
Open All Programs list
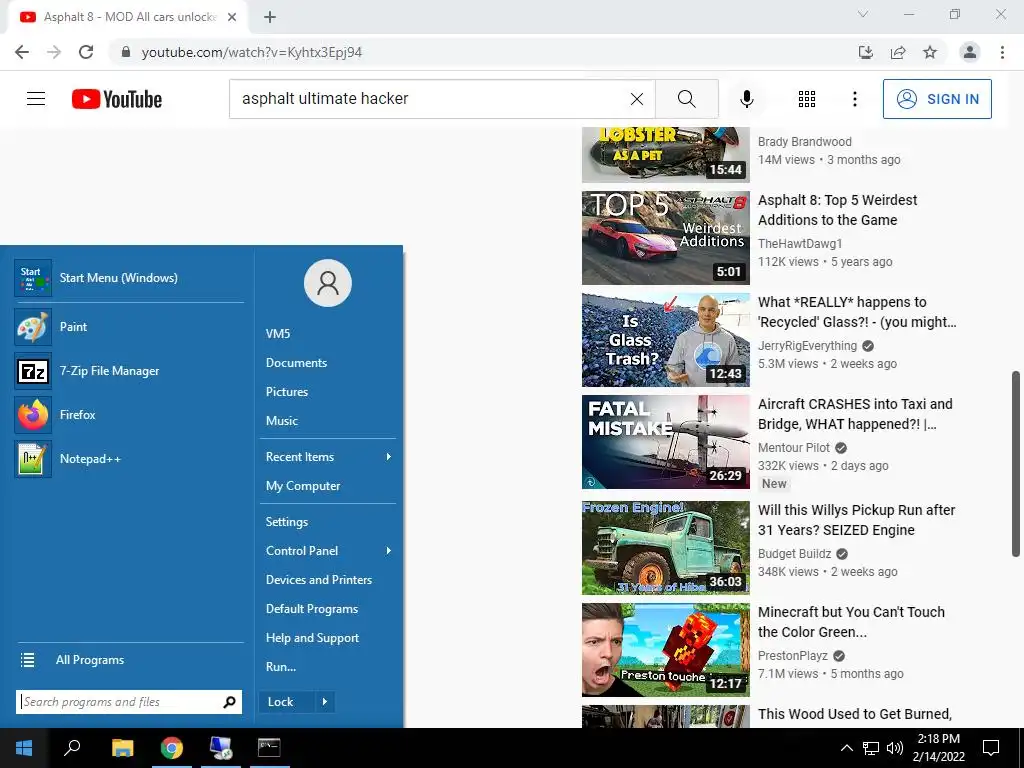[129, 660]
